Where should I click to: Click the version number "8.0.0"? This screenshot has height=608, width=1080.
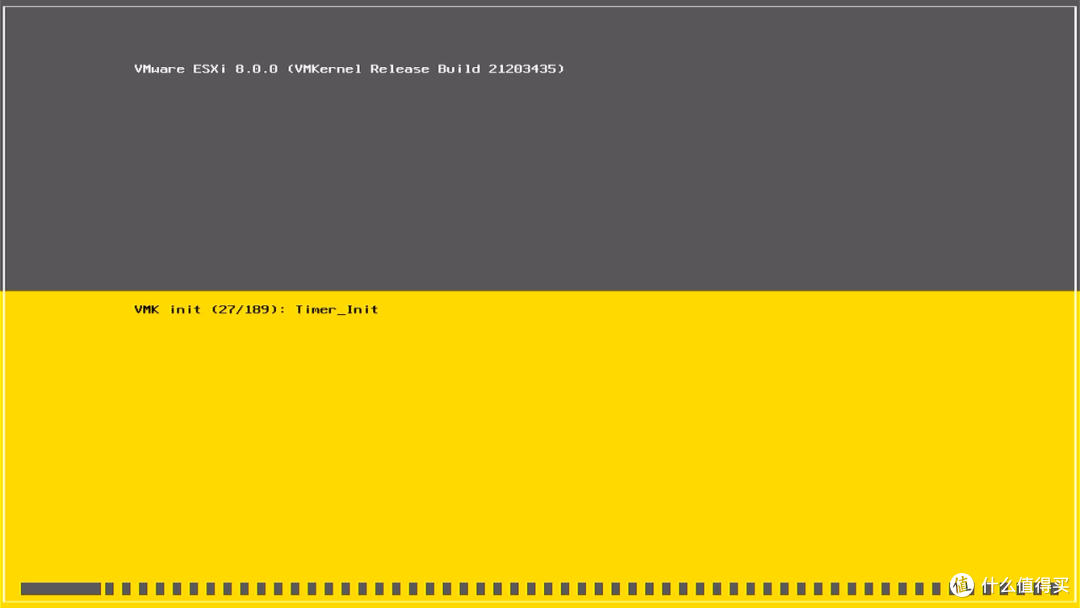[x=256, y=69]
